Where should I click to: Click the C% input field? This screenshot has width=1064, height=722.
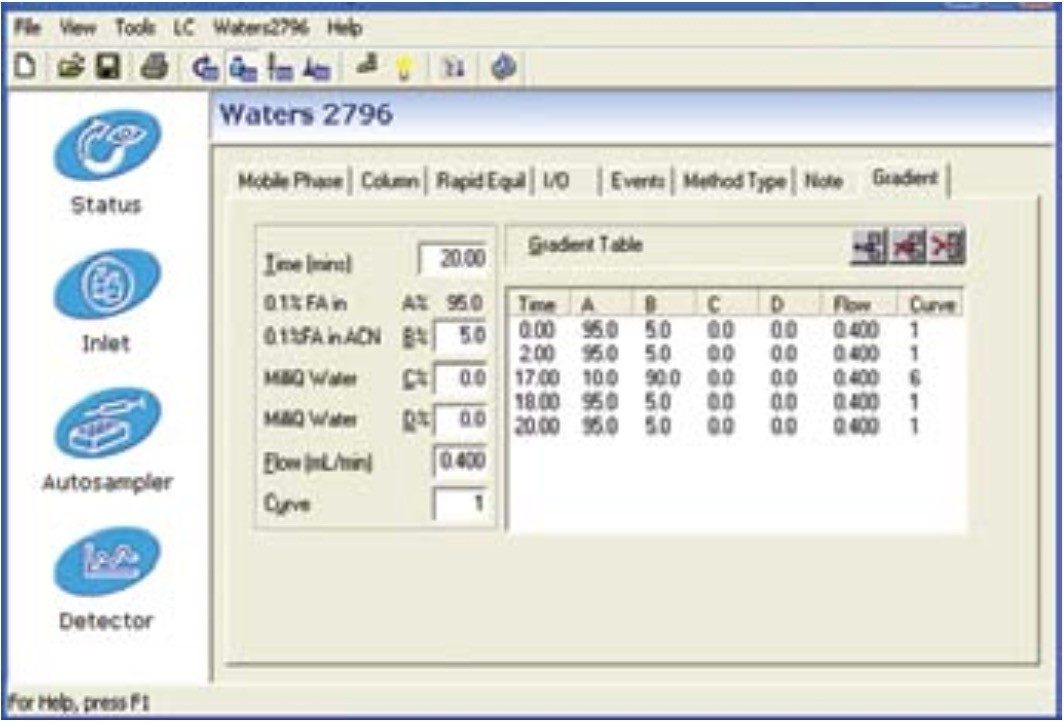[461, 378]
